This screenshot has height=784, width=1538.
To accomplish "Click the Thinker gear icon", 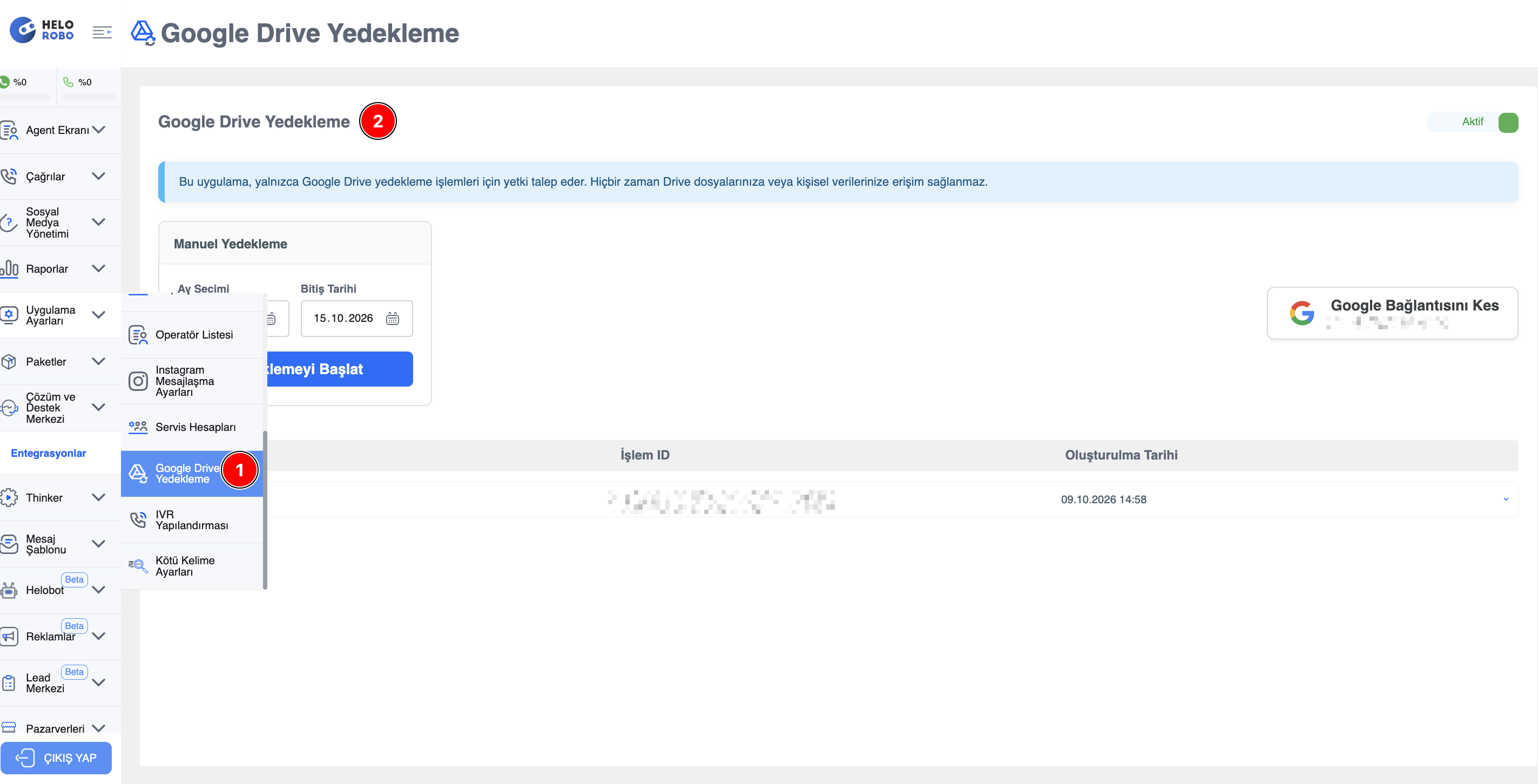I will tap(9, 497).
